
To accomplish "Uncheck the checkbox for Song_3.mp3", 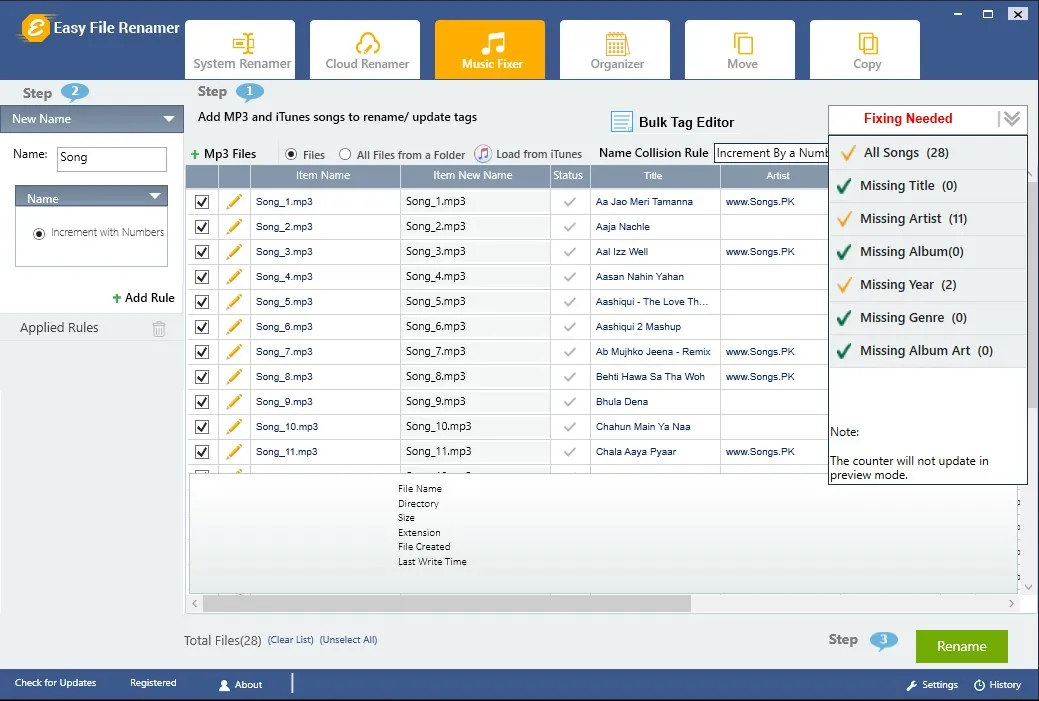I will point(202,252).
